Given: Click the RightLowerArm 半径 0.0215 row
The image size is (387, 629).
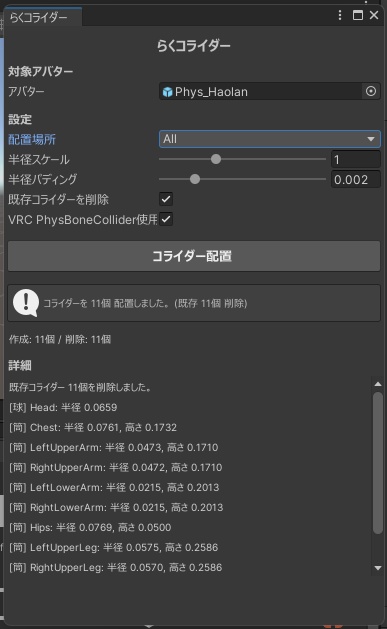Looking at the screenshot, I should tap(116, 507).
